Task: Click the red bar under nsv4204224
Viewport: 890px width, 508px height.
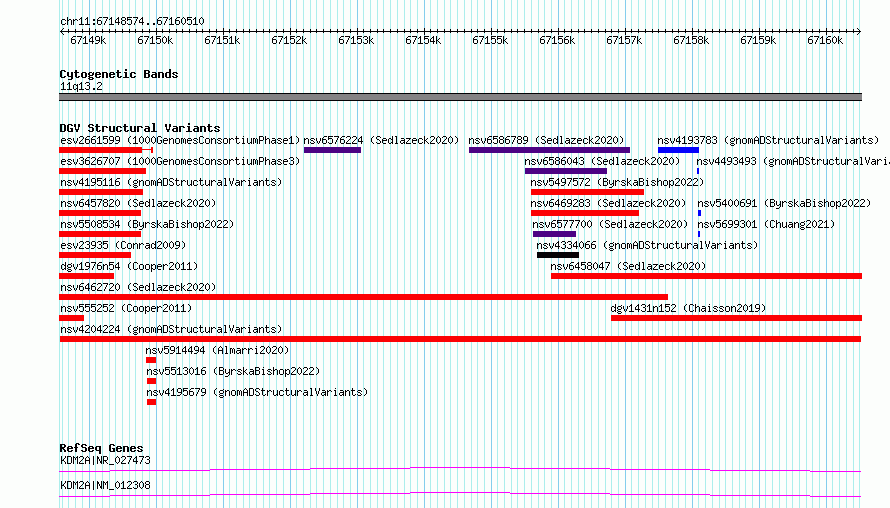Action: click(460, 339)
